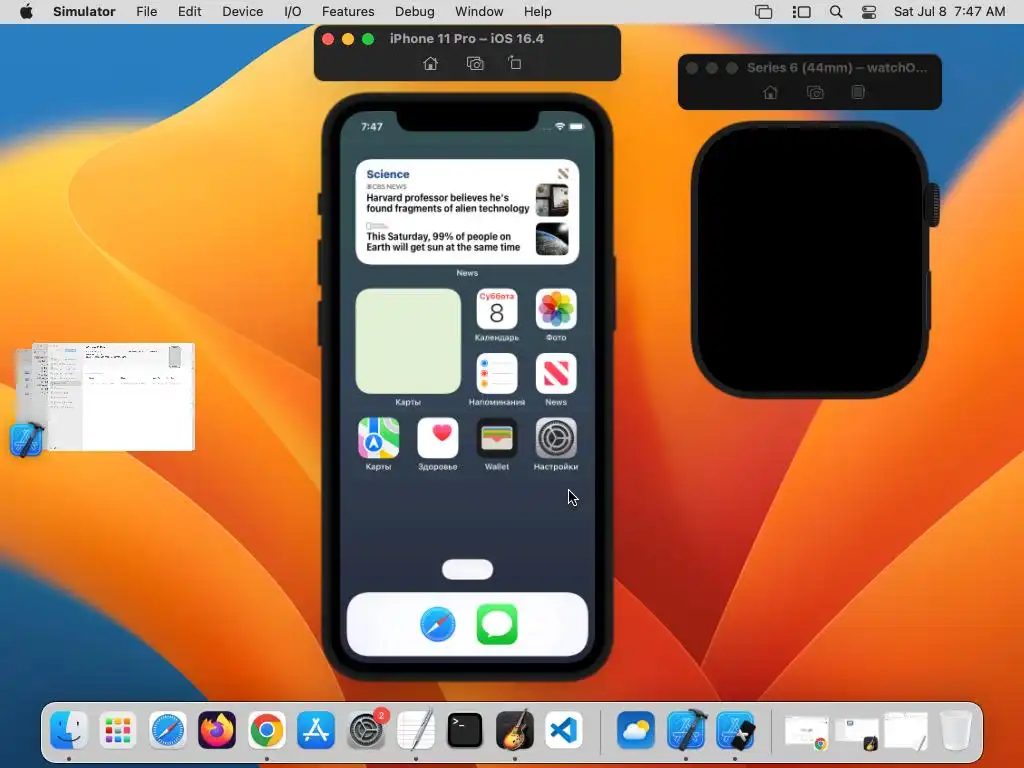Open Google Chrome from the Dock
Viewport: 1024px width, 768px height.
point(266,729)
